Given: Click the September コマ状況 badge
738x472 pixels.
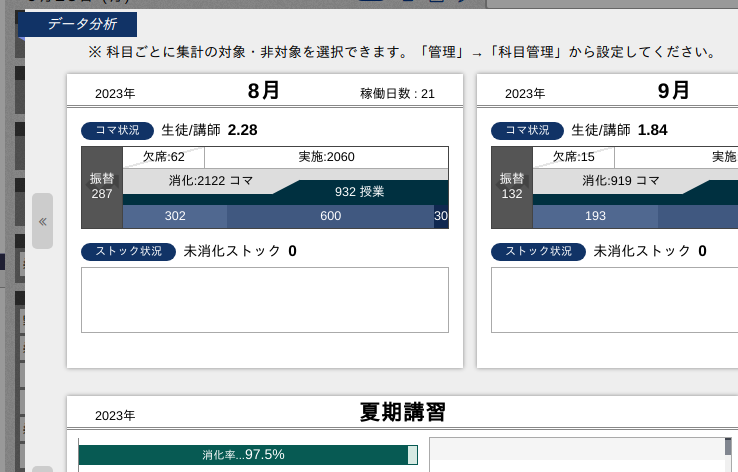Looking at the screenshot, I should pyautogui.click(x=527, y=130).
